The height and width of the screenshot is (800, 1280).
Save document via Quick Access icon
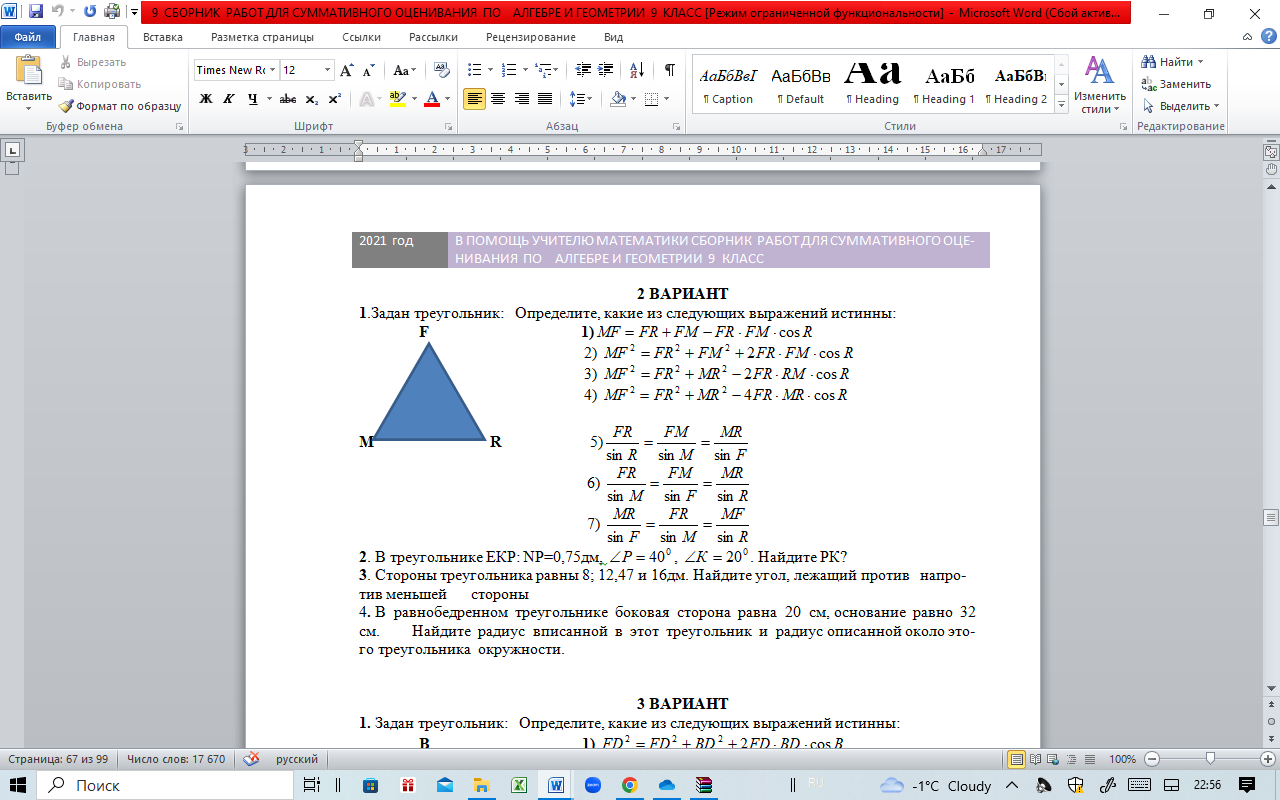pyautogui.click(x=36, y=12)
